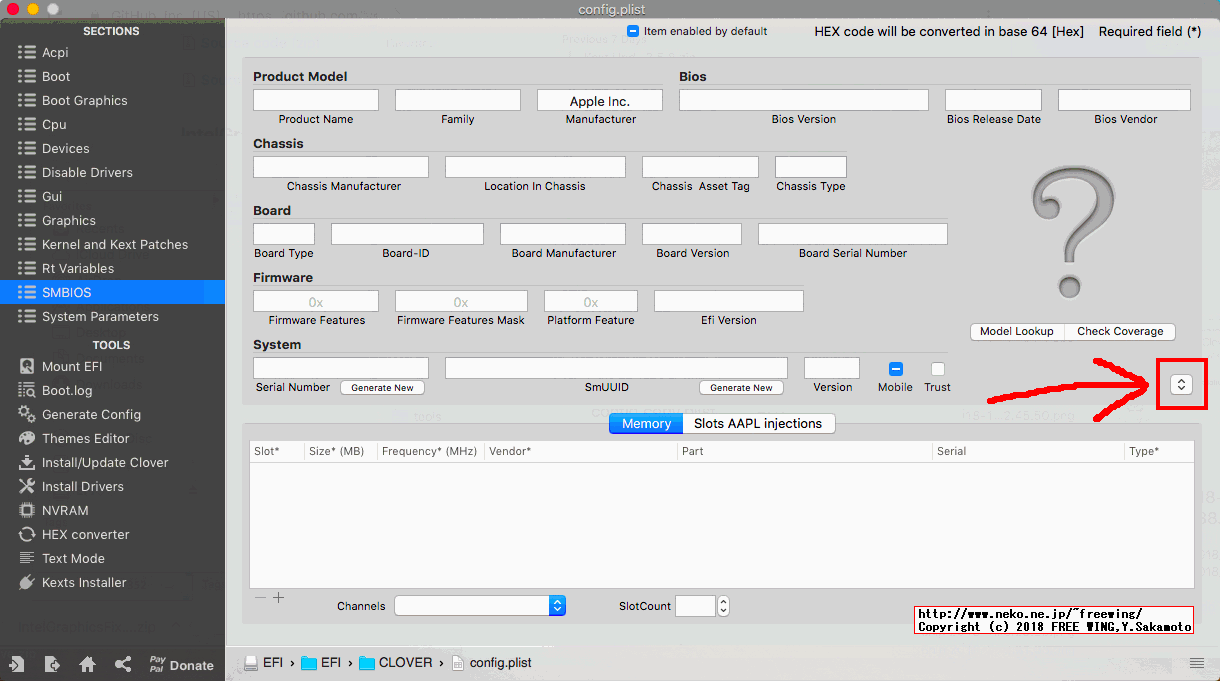Image resolution: width=1220 pixels, height=681 pixels.
Task: Open the NVRAM tool
Action: [65, 511]
